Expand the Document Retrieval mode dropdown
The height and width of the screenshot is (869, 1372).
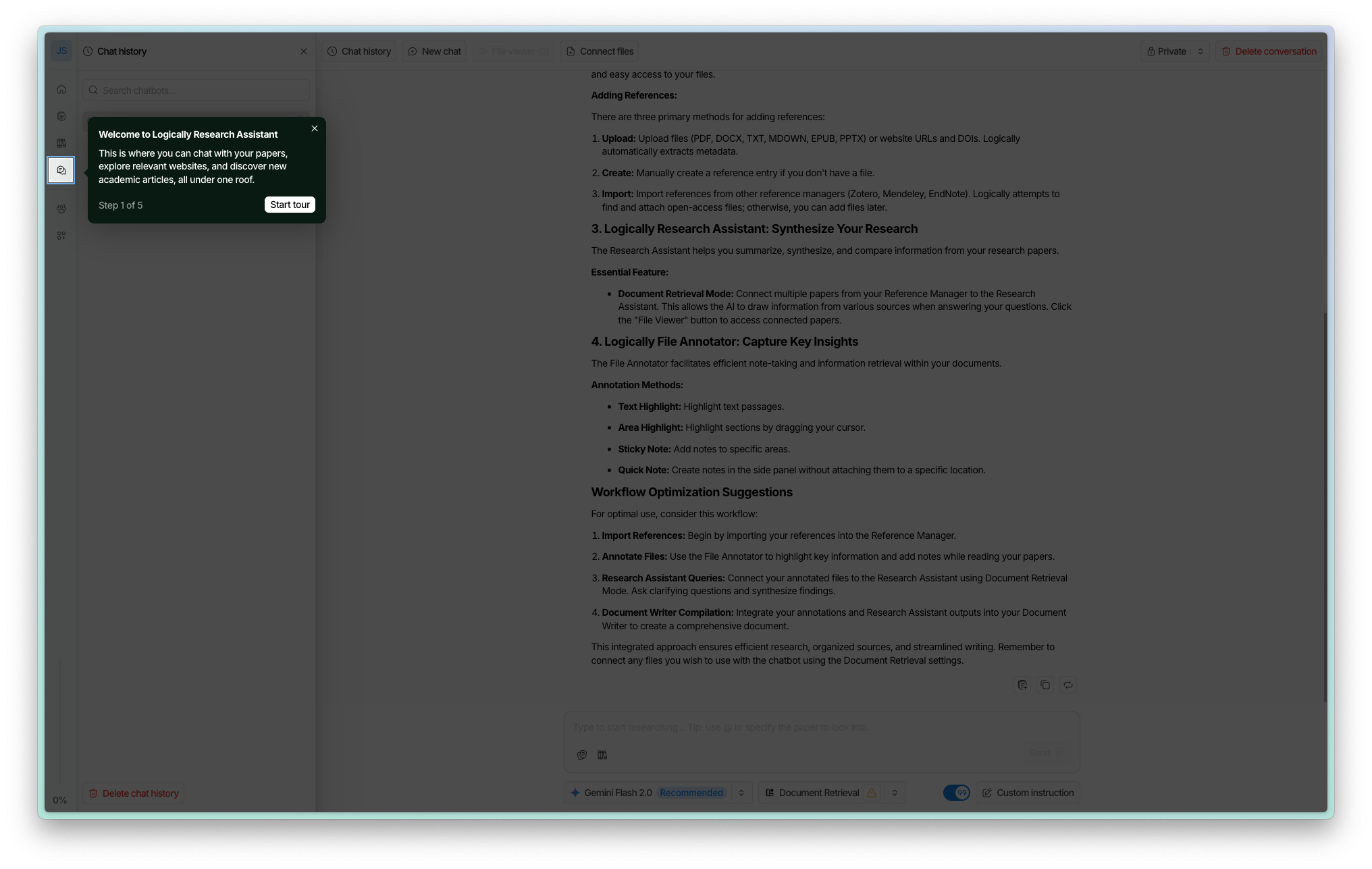[895, 793]
